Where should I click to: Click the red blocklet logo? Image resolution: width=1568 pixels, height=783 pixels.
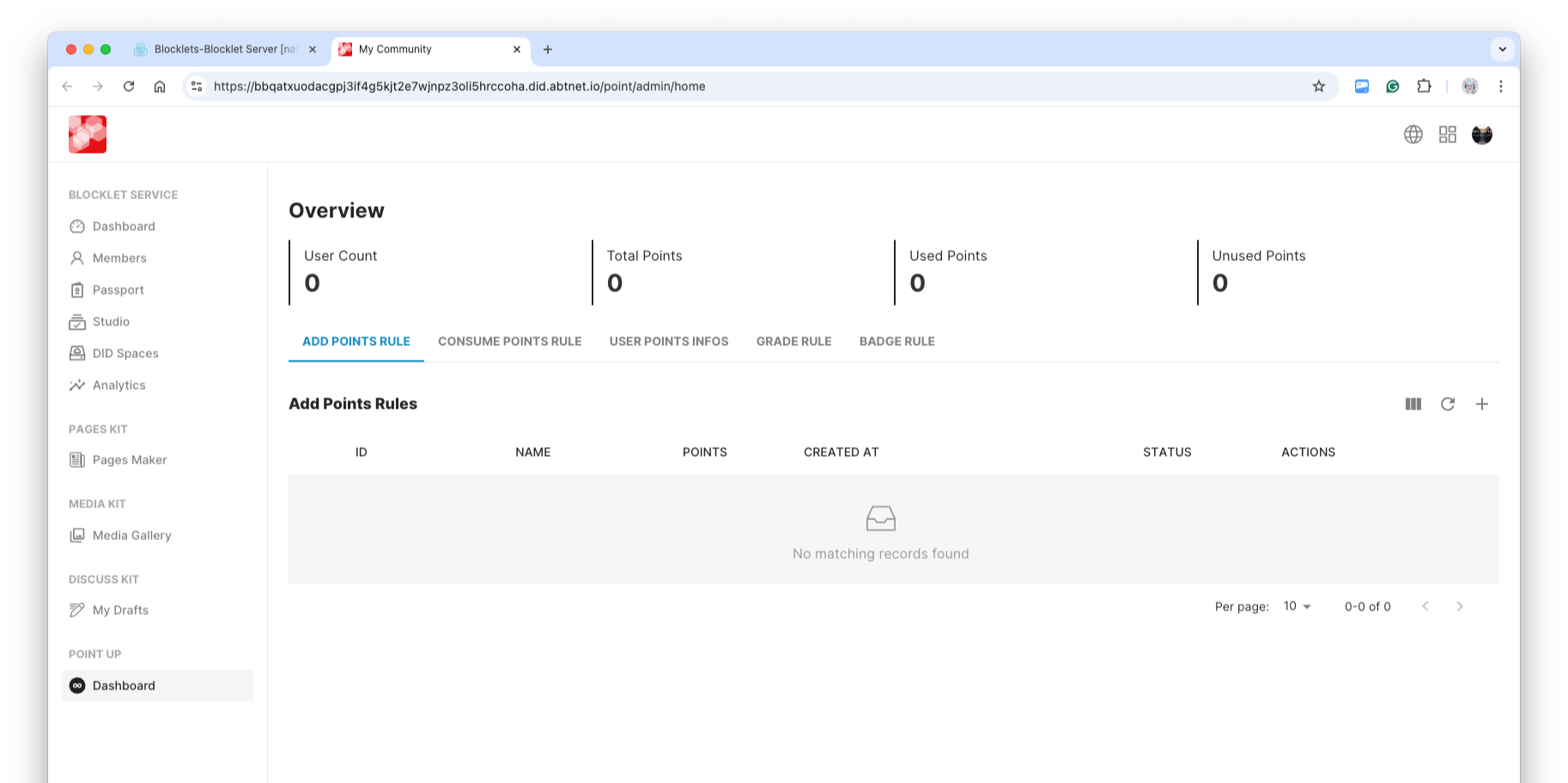tap(88, 135)
